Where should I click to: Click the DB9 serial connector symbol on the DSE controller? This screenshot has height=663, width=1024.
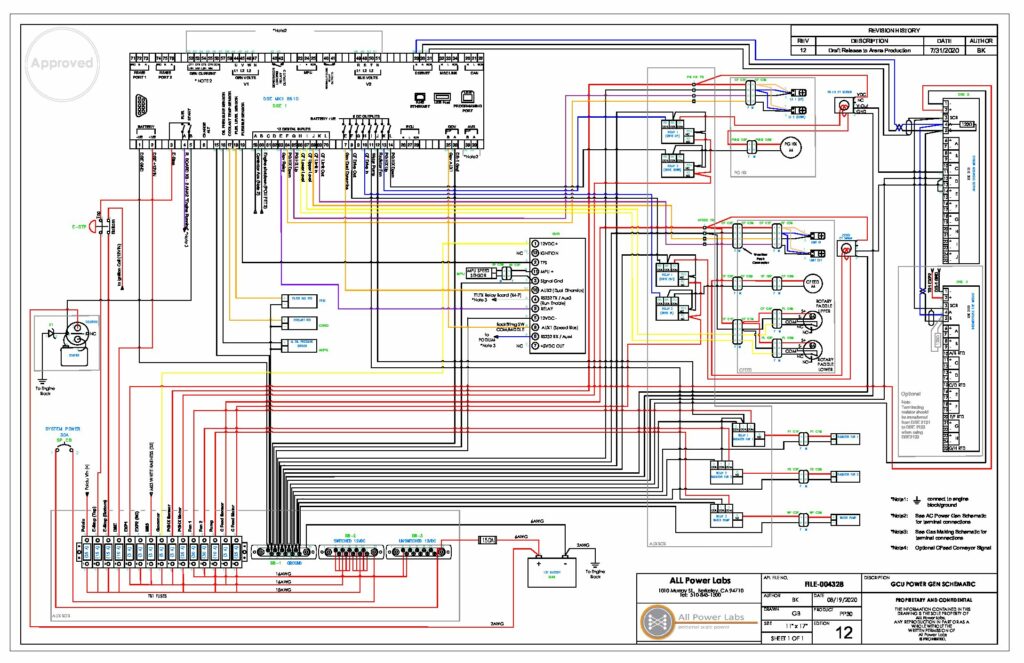pos(142,106)
